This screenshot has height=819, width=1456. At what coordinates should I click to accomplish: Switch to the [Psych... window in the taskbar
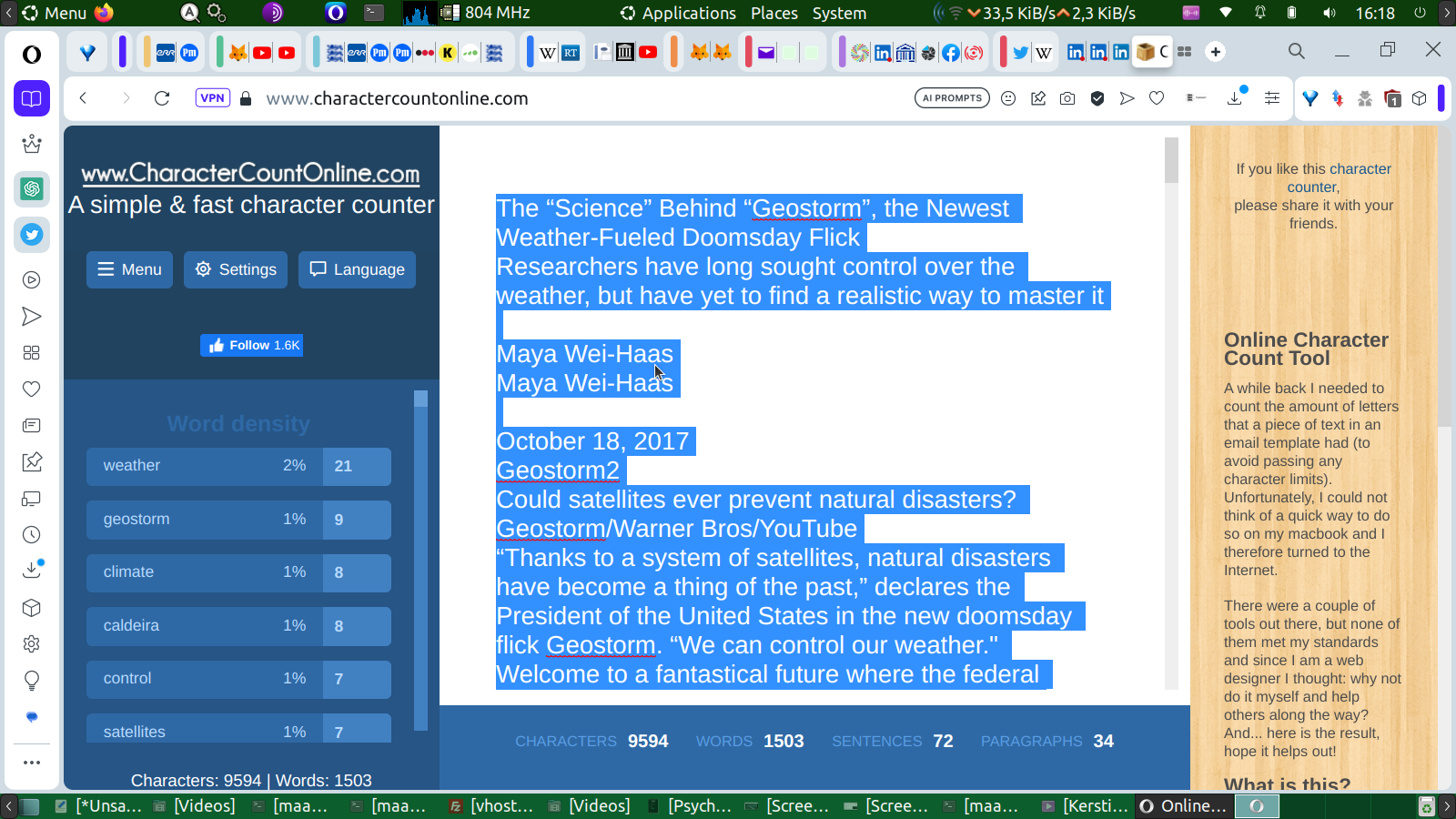click(x=690, y=806)
